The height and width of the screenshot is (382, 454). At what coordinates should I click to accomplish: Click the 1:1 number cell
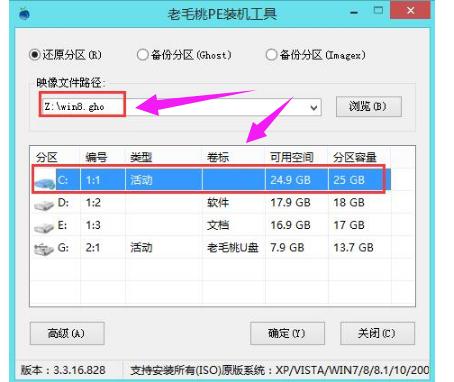(x=93, y=180)
